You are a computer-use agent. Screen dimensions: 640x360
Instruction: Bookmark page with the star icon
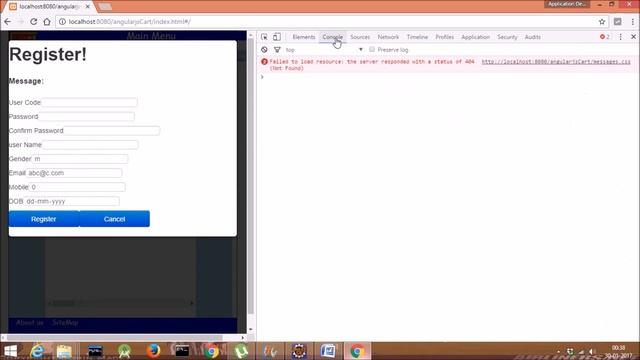click(602, 22)
